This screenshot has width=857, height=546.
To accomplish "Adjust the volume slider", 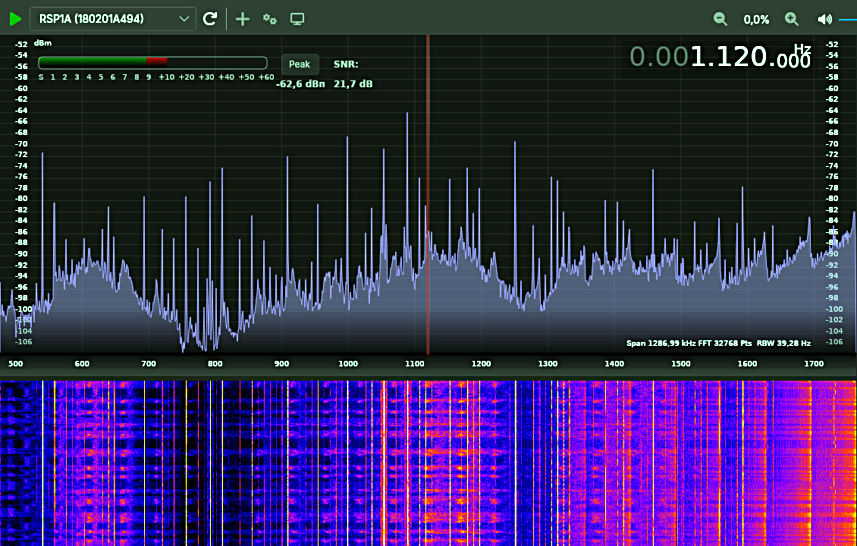I will (847, 19).
